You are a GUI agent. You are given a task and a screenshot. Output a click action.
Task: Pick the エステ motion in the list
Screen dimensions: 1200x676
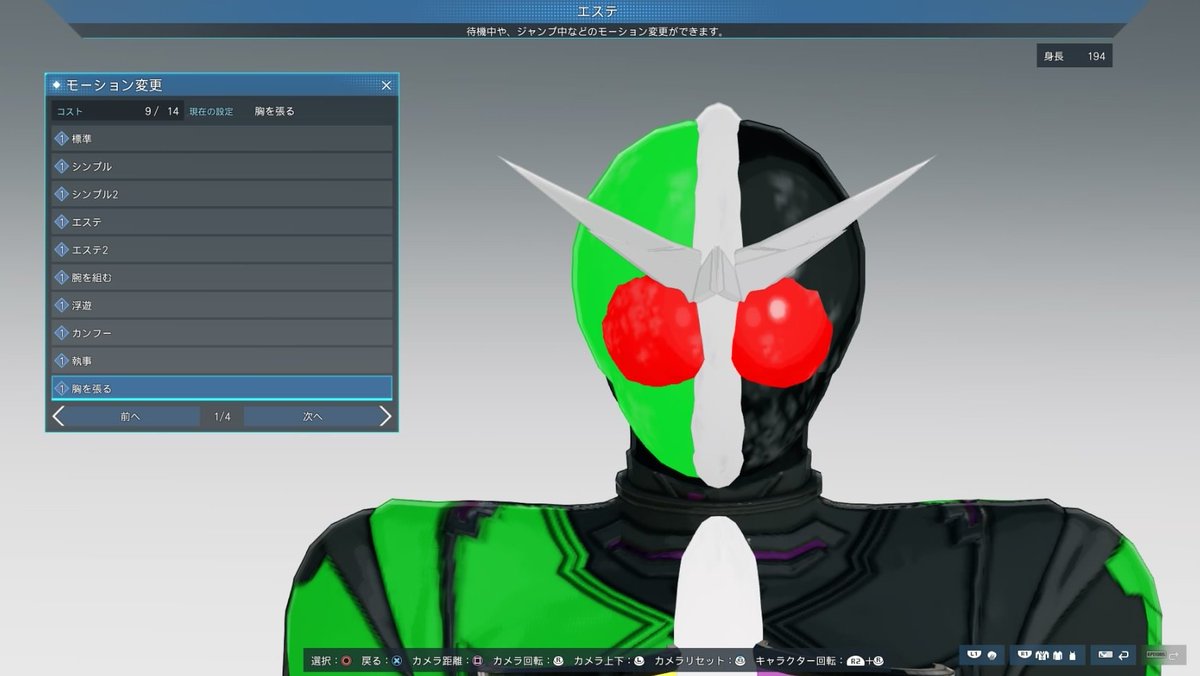222,222
